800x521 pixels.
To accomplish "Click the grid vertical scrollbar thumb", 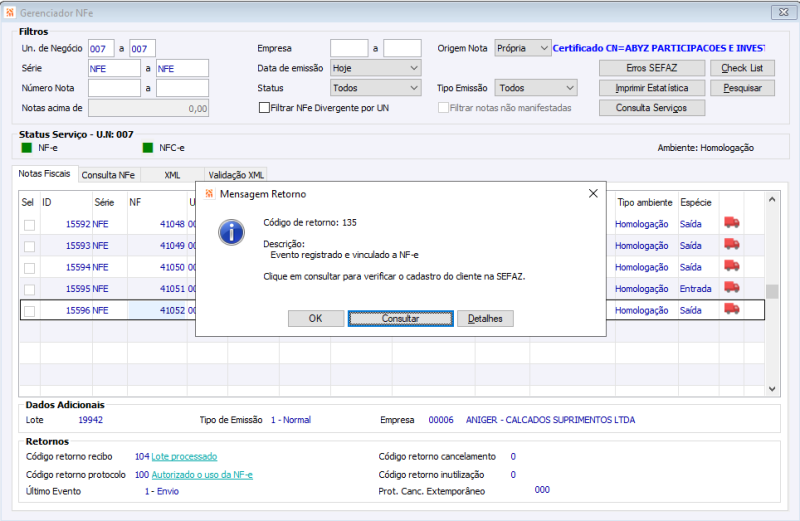I will tap(772, 291).
